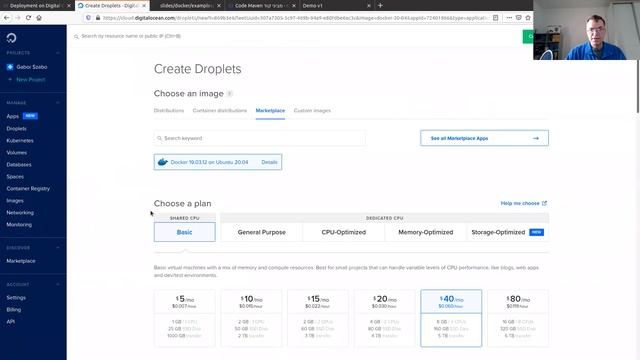Close the slides/docker browser tab
This screenshot has width=640, height=360.
(219, 6)
